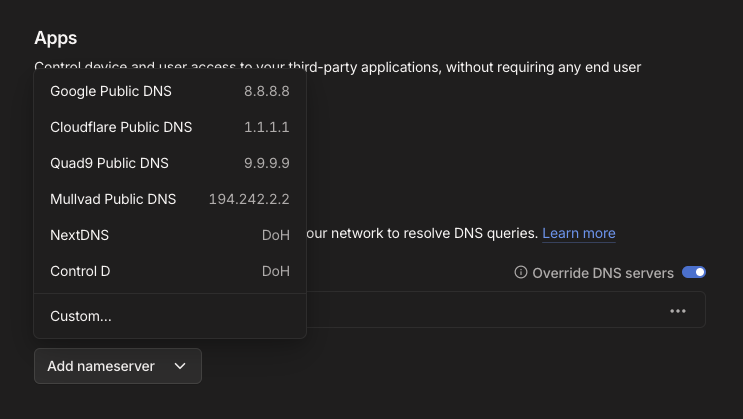Open the Learn more link

578,233
